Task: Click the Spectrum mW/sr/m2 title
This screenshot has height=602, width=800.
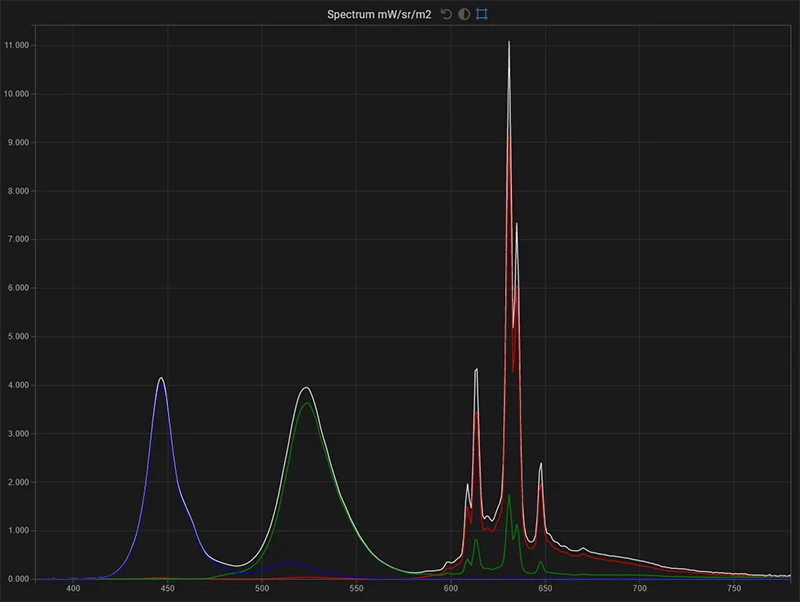Action: tap(379, 15)
